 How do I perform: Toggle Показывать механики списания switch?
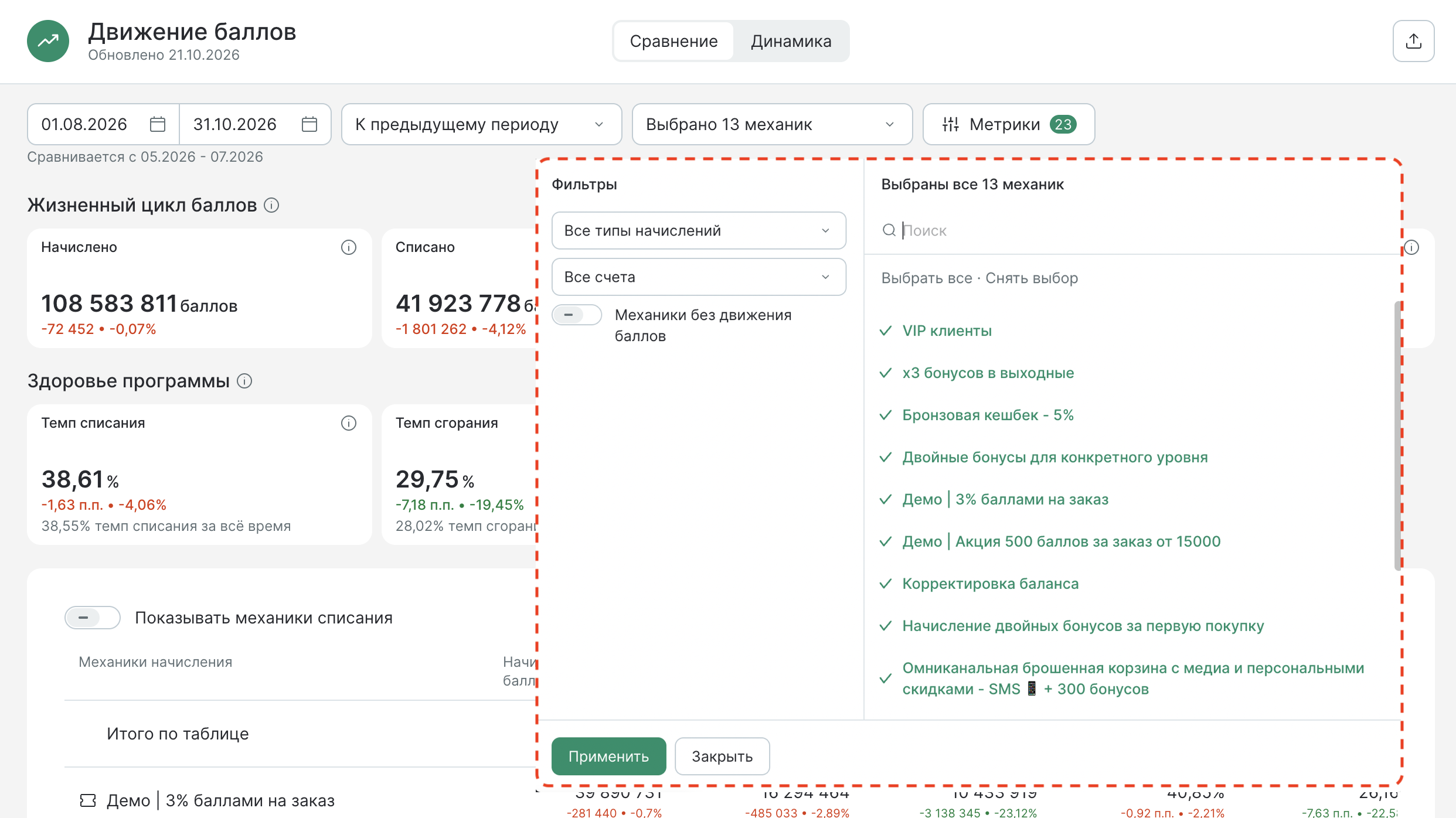(93, 618)
